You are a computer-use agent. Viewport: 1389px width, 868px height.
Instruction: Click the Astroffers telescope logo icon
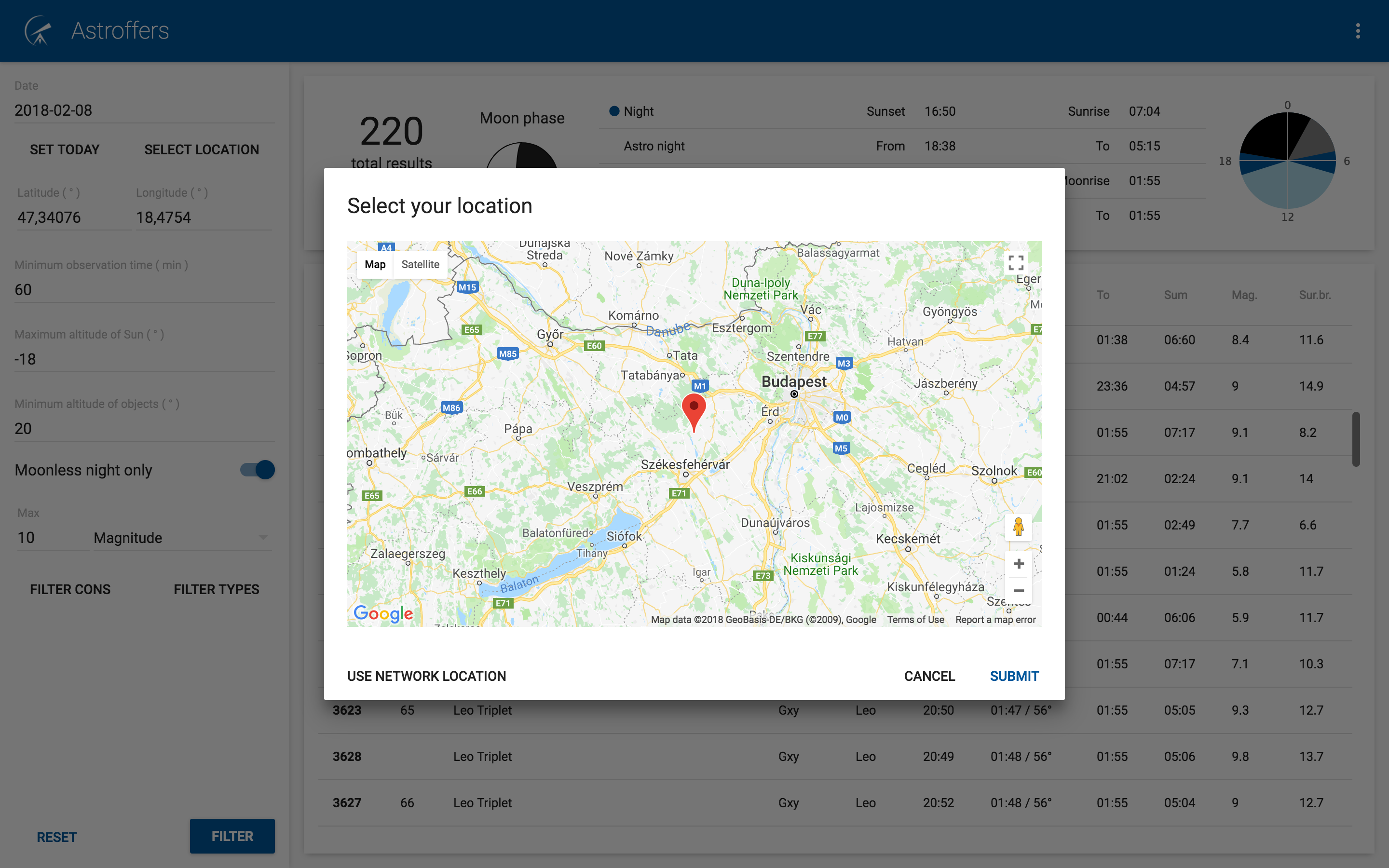point(38,30)
